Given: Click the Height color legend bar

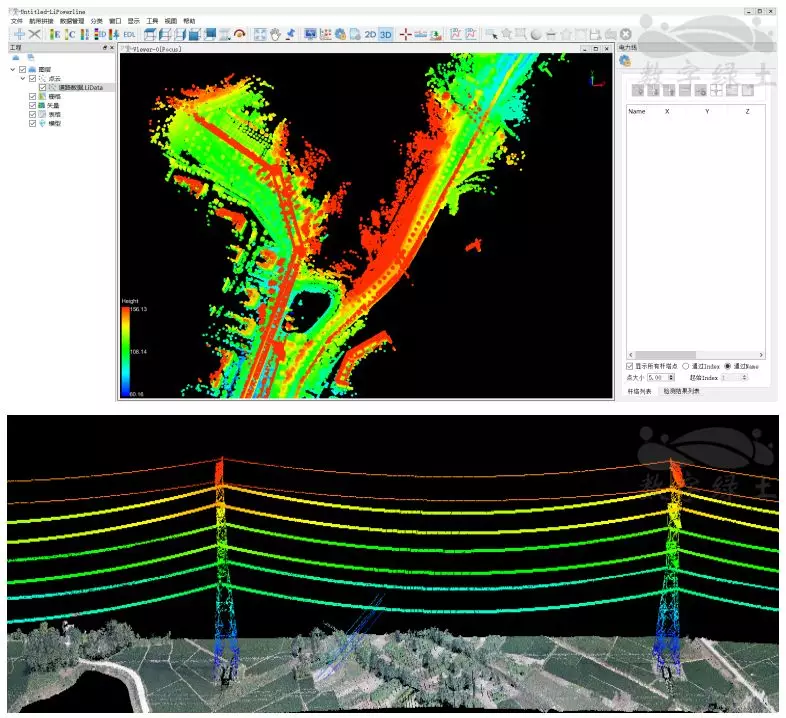Looking at the screenshot, I should (125, 351).
